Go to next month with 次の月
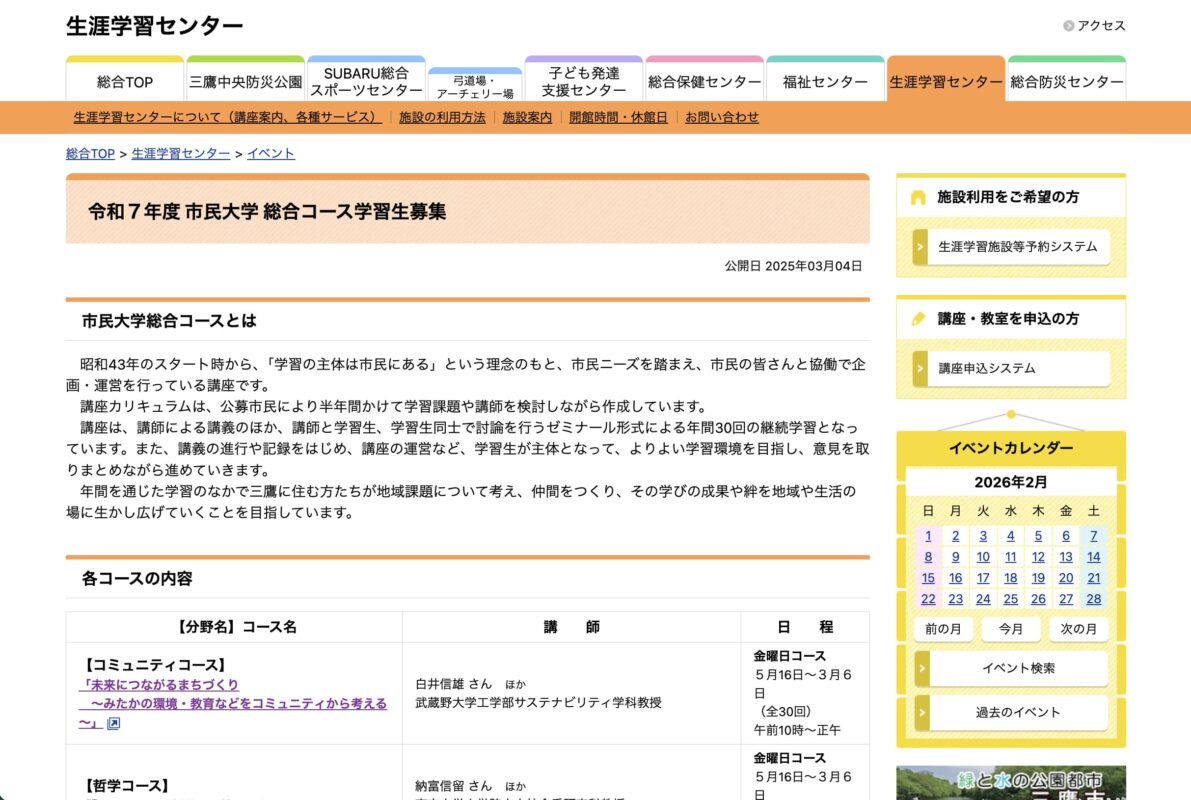The width and height of the screenshot is (1191, 800). 1078,629
